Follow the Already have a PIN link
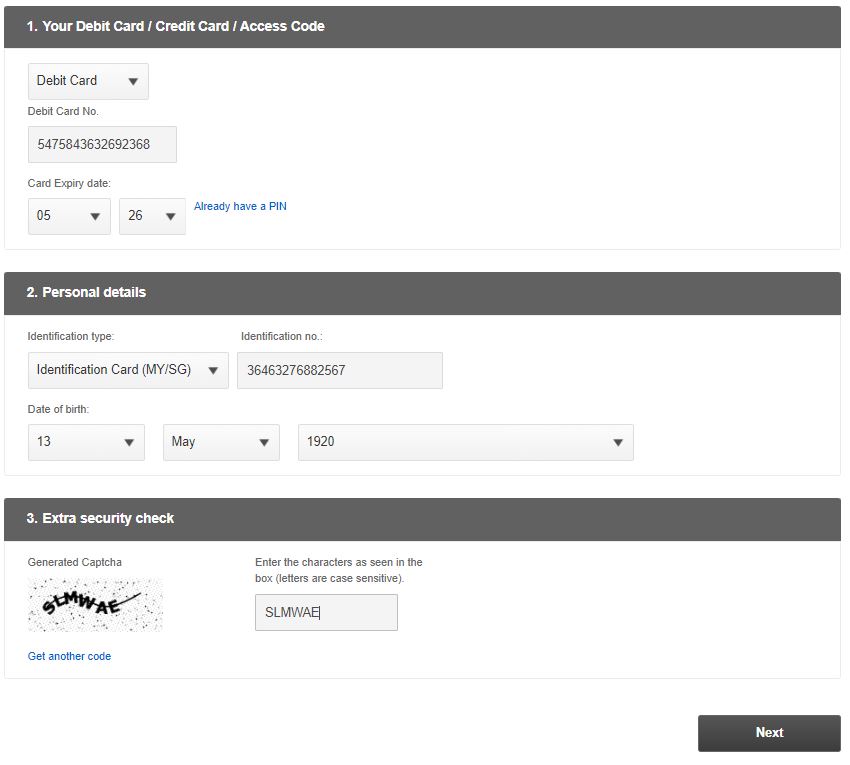This screenshot has height=765, width=850. [x=240, y=206]
